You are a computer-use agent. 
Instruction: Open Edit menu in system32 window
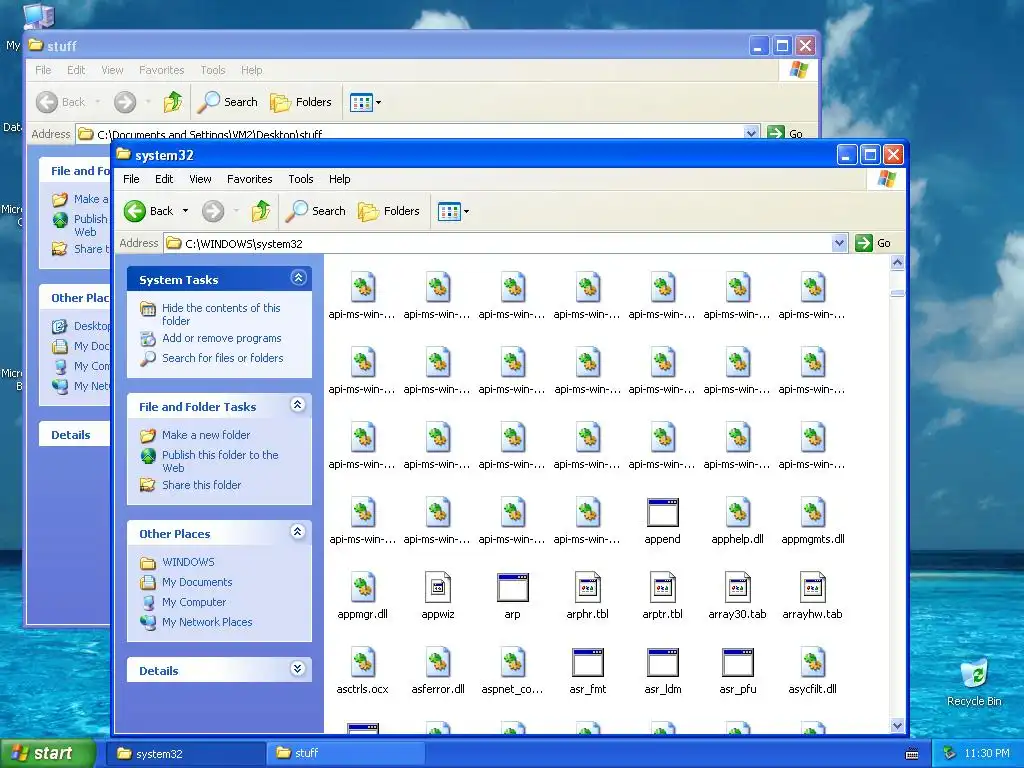click(164, 179)
